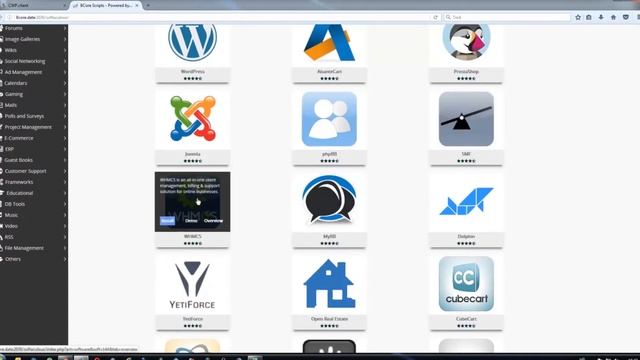
Task: Expand the Mails category
Action: (34, 105)
